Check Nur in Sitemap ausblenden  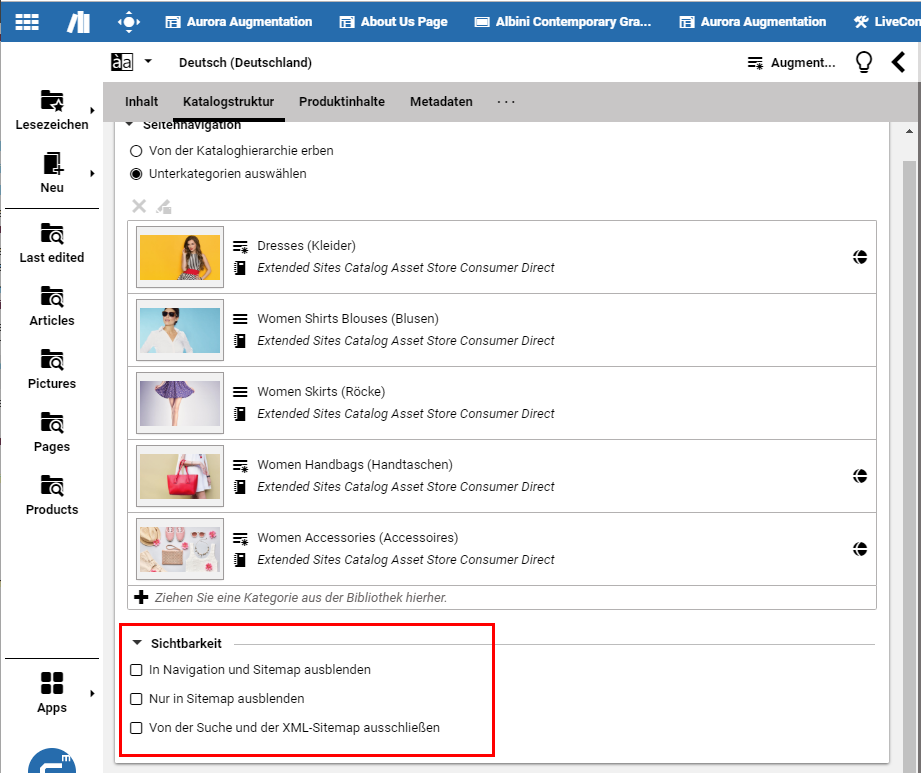137,699
